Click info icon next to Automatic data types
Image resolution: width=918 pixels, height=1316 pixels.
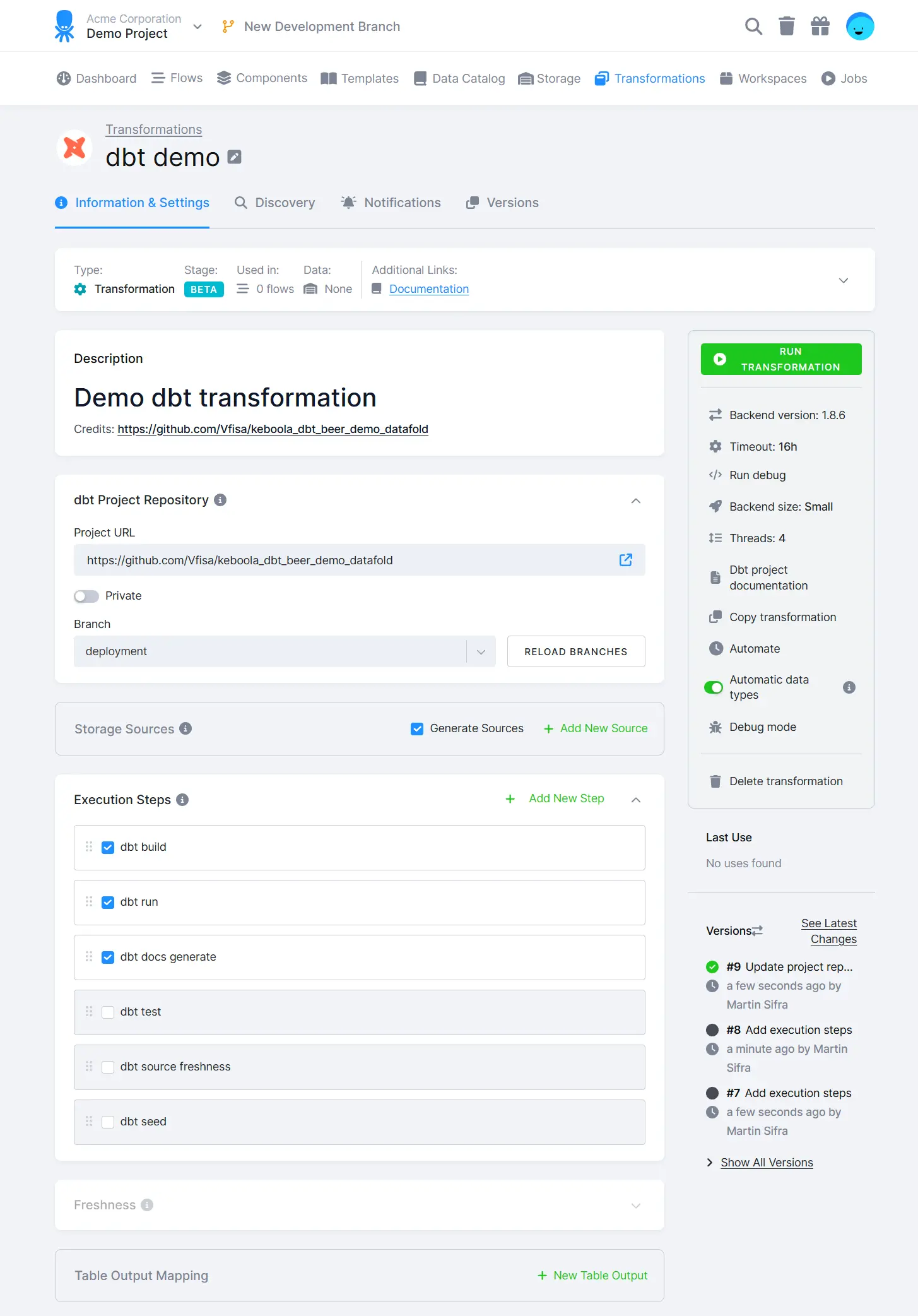(x=849, y=687)
